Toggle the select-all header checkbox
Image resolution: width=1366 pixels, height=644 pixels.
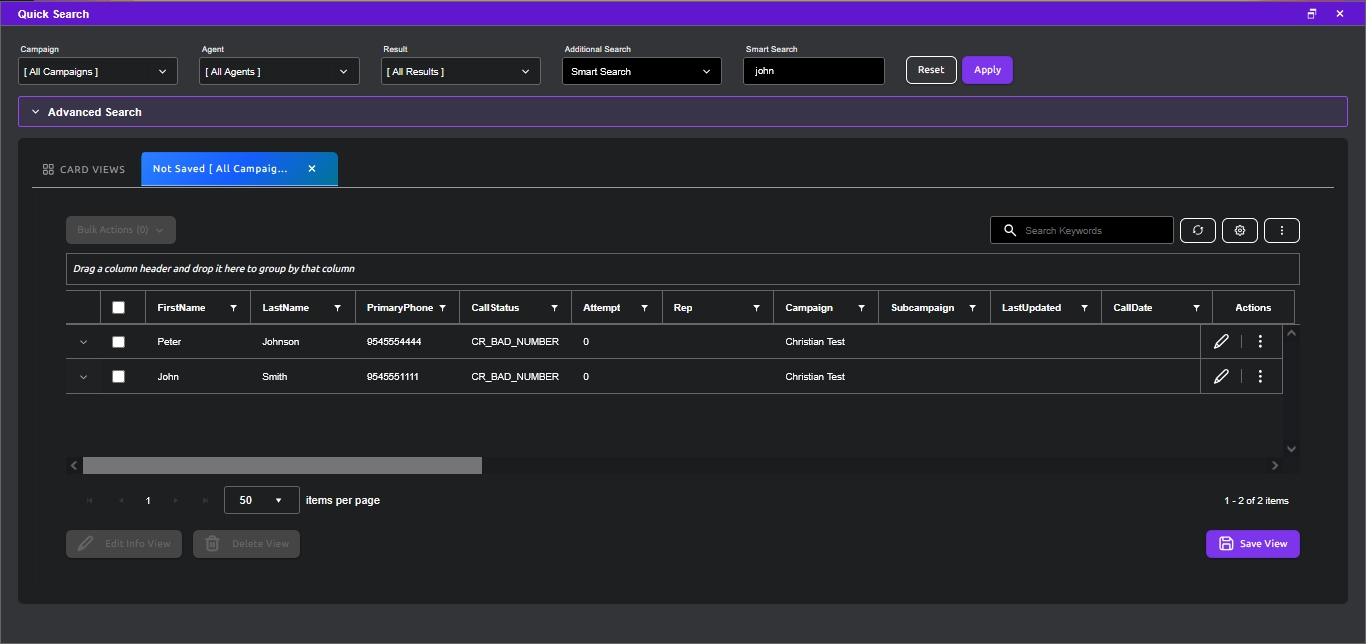(x=118, y=308)
